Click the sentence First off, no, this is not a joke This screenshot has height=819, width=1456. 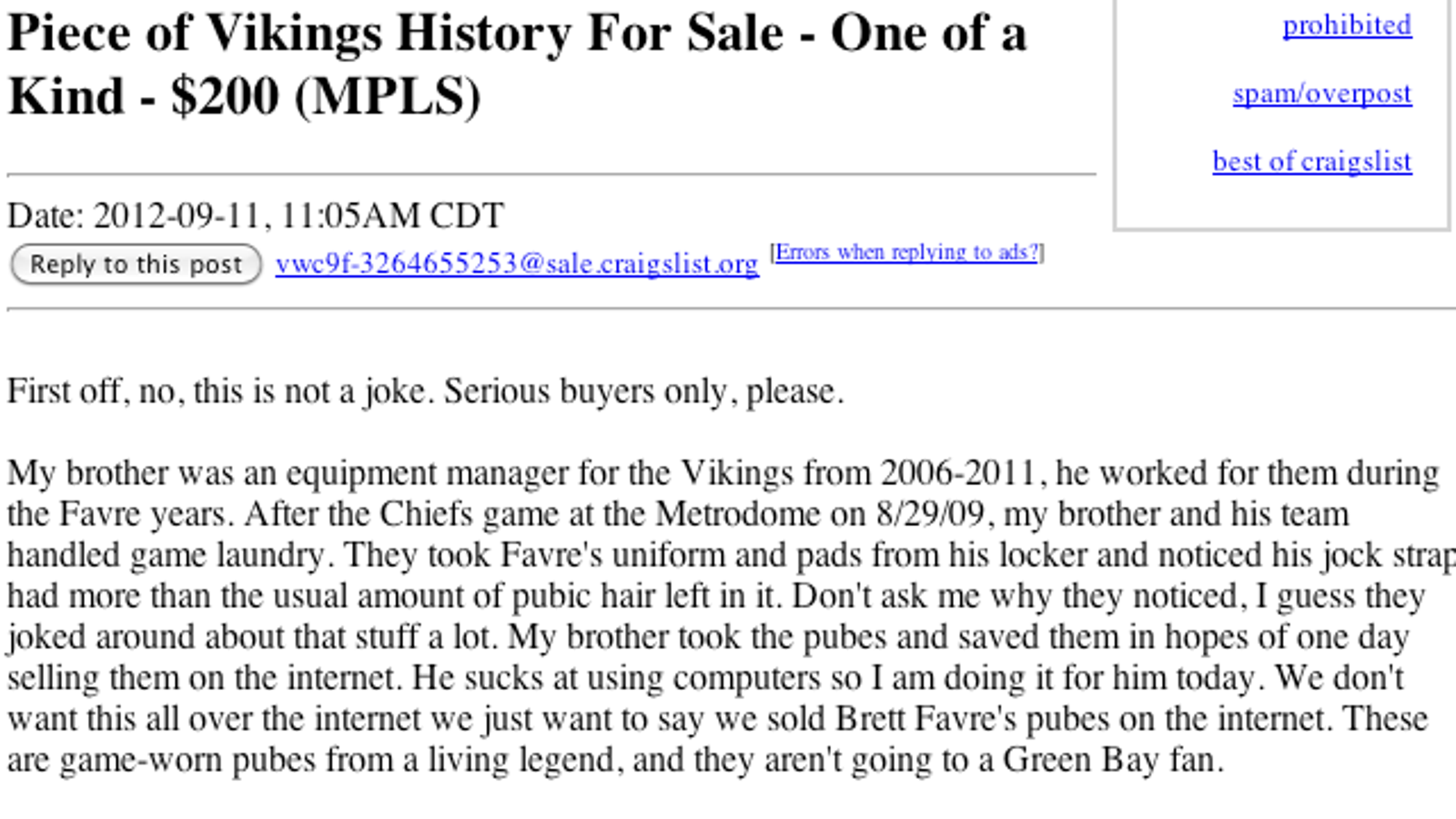(x=221, y=391)
